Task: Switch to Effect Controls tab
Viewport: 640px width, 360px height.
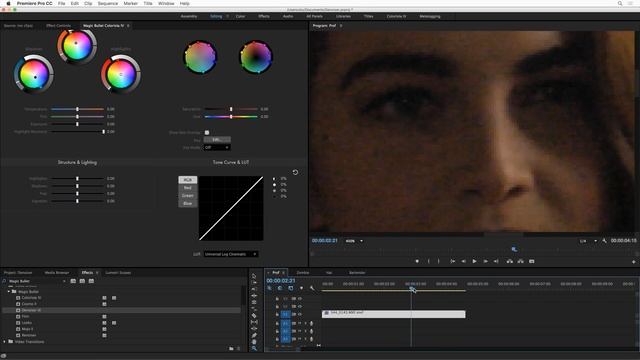Action: (x=58, y=26)
